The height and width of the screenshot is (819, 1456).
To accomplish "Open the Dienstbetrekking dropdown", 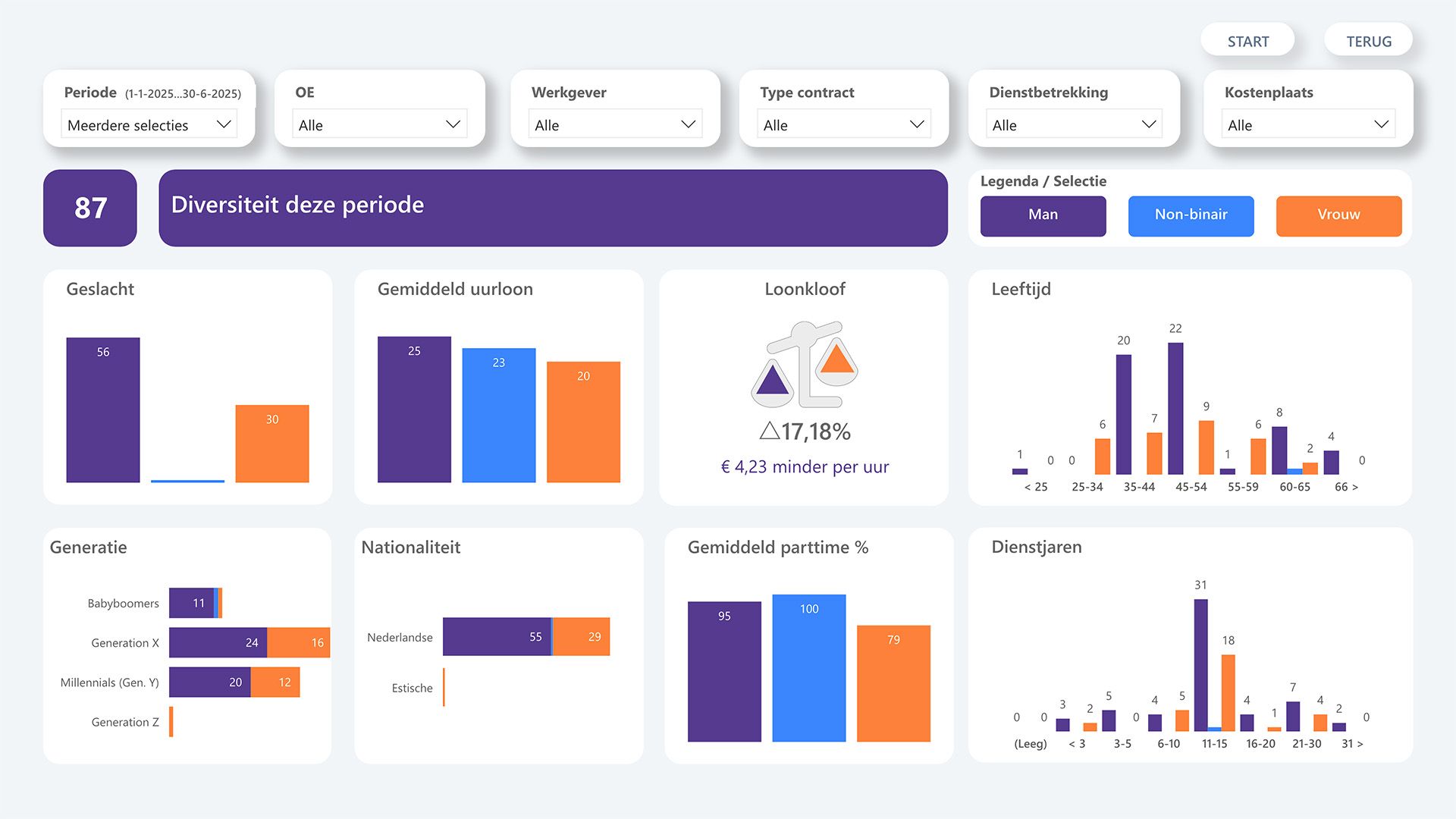I will click(x=1074, y=124).
